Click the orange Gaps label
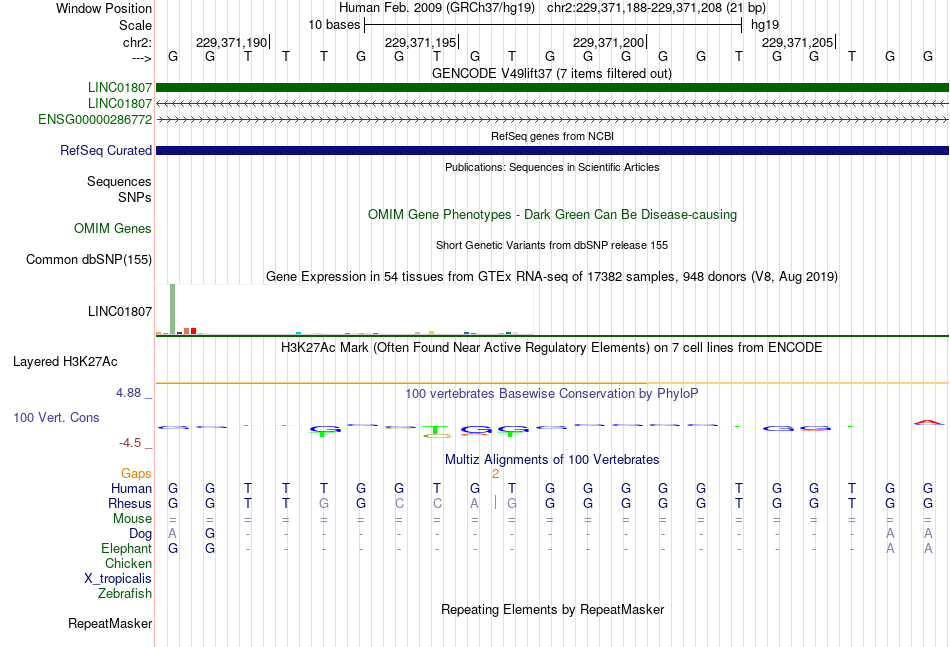950x647 pixels. point(136,473)
